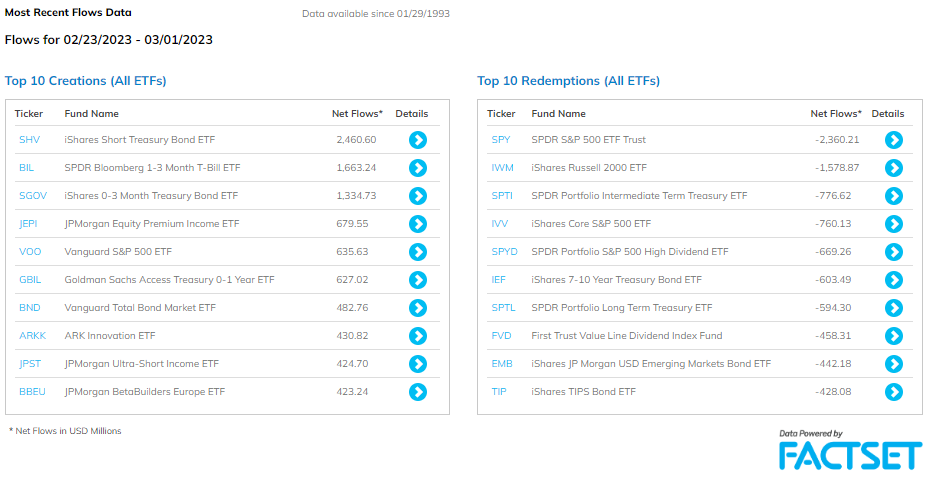The width and height of the screenshot is (927, 477).
Task: Click the Top 10 Redemptions heading
Action: pyautogui.click(x=569, y=81)
